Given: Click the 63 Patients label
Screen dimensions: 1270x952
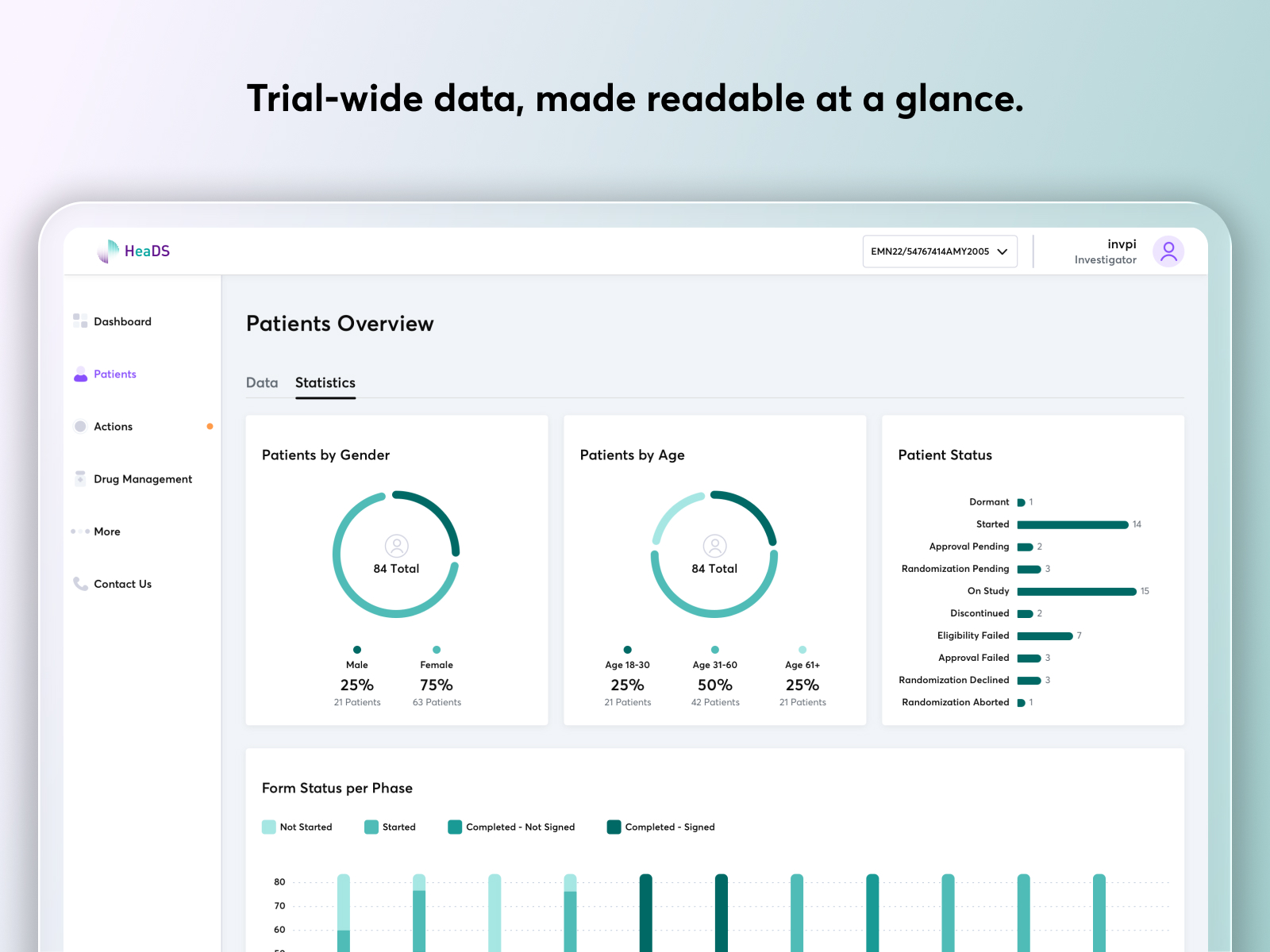Looking at the screenshot, I should (437, 702).
